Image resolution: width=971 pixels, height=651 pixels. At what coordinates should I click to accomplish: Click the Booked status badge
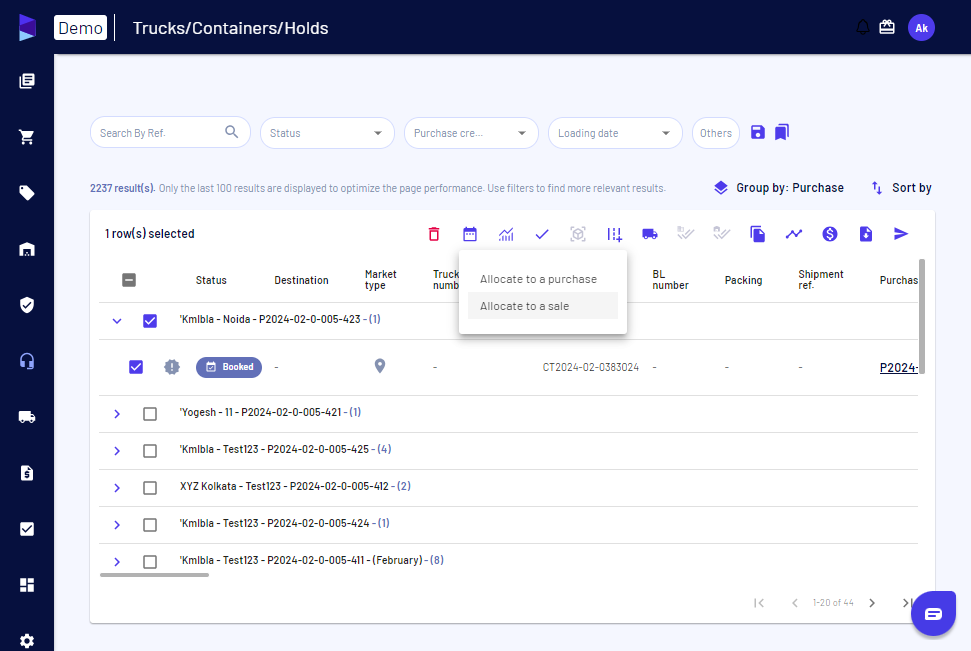[229, 367]
